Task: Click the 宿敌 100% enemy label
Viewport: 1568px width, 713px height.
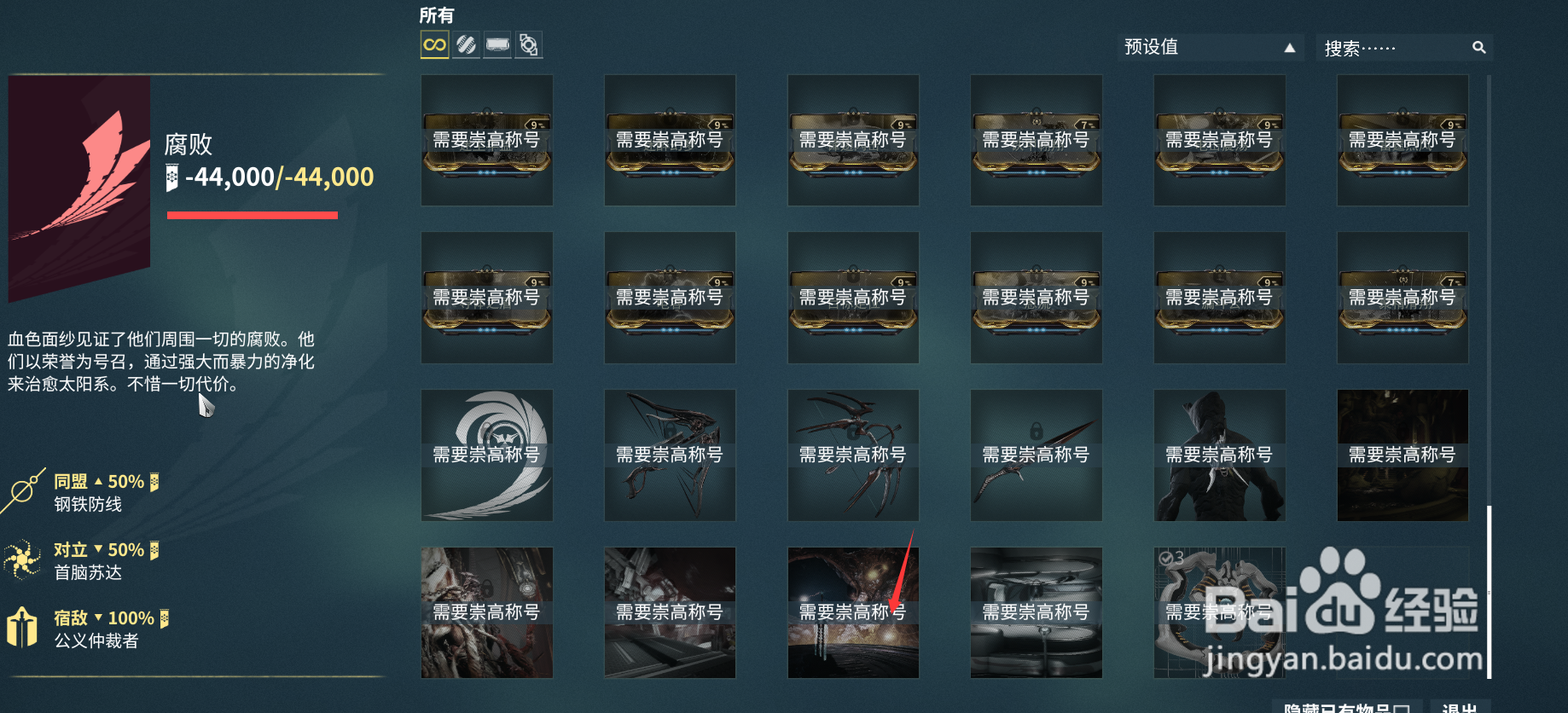Action: click(111, 618)
